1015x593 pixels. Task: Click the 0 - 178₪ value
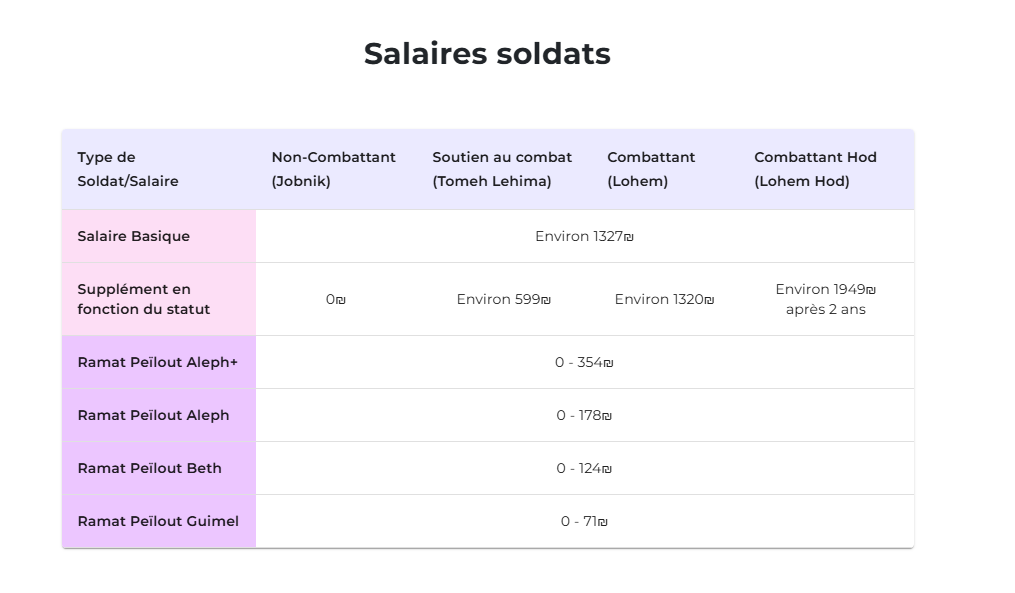[x=585, y=415]
